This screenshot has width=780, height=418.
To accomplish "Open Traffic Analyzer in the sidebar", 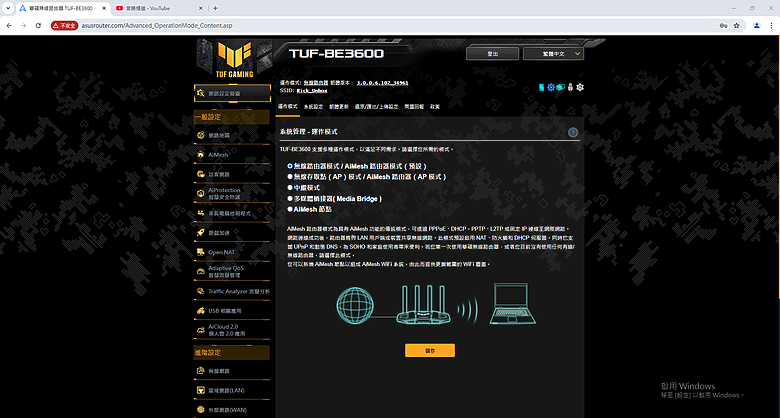I will click(232, 291).
